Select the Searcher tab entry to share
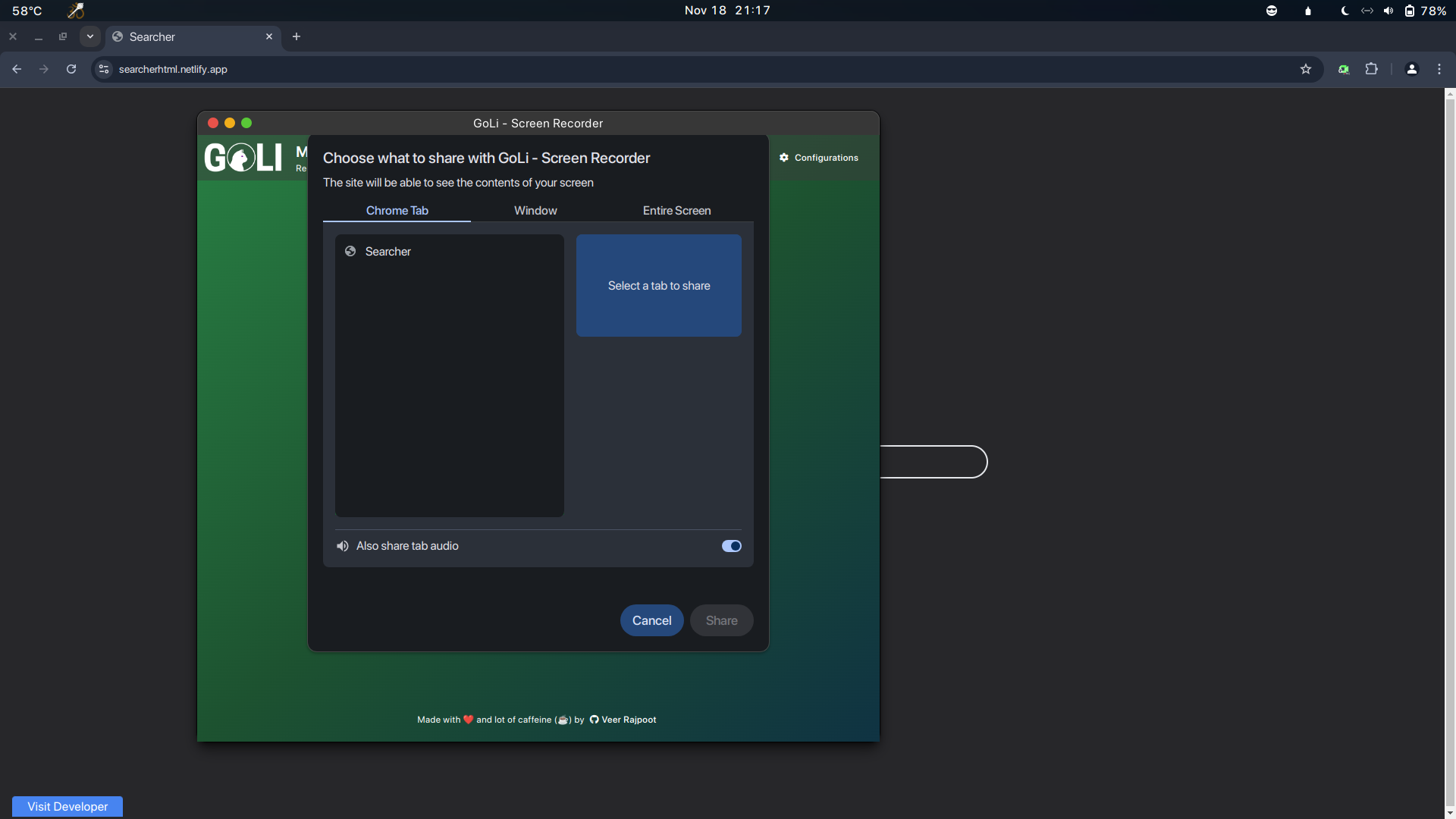The height and width of the screenshot is (819, 1456). 388,252
